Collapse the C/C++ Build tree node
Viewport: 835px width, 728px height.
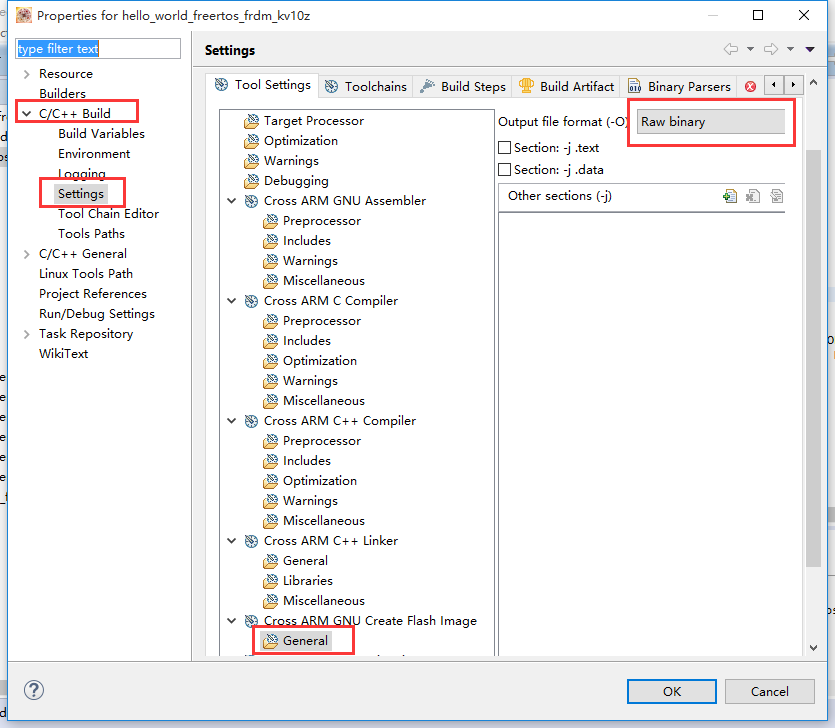26,113
